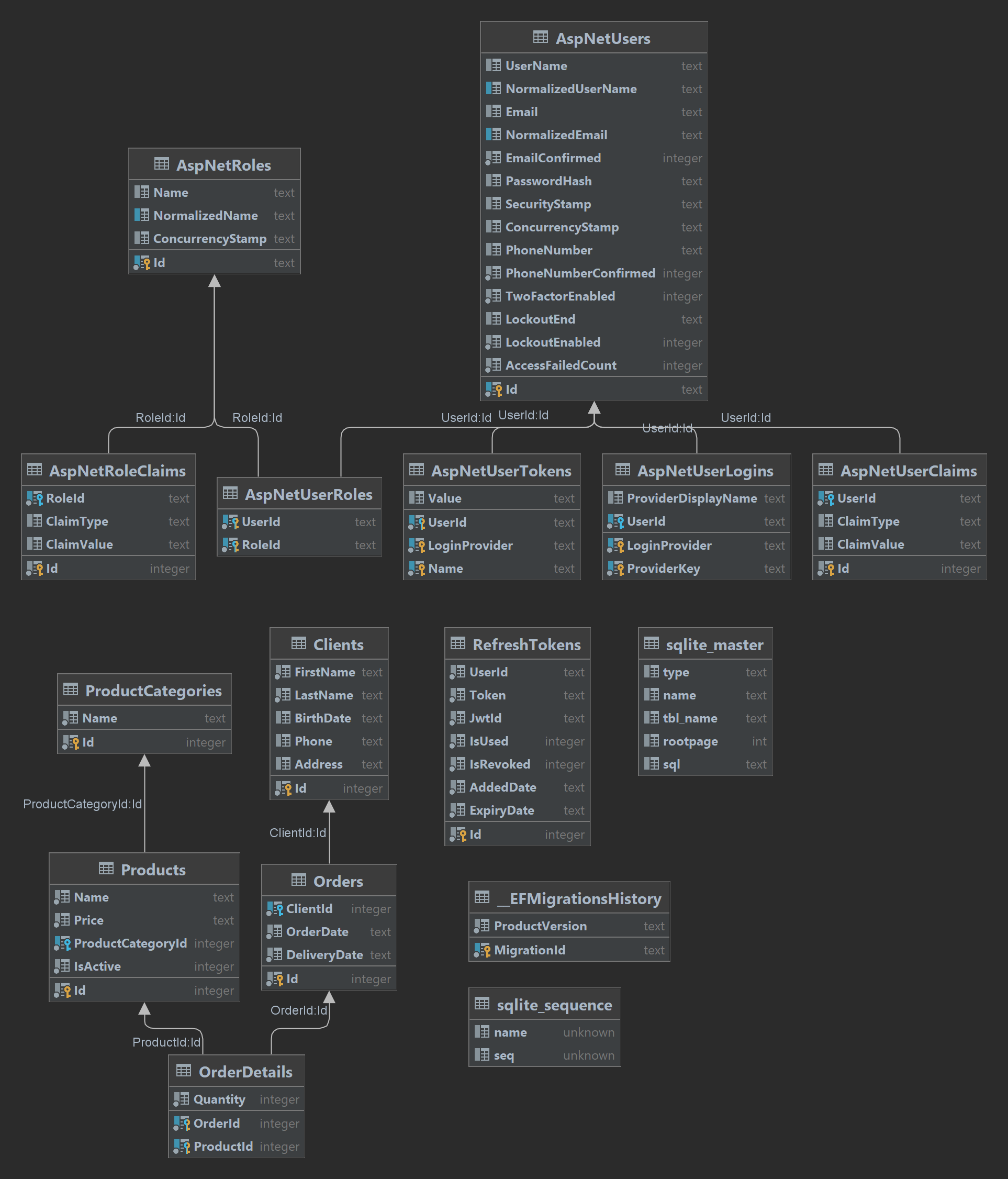The width and height of the screenshot is (1008, 1179).
Task: Click the table icon in sqlite_sequence header
Action: (x=482, y=1004)
